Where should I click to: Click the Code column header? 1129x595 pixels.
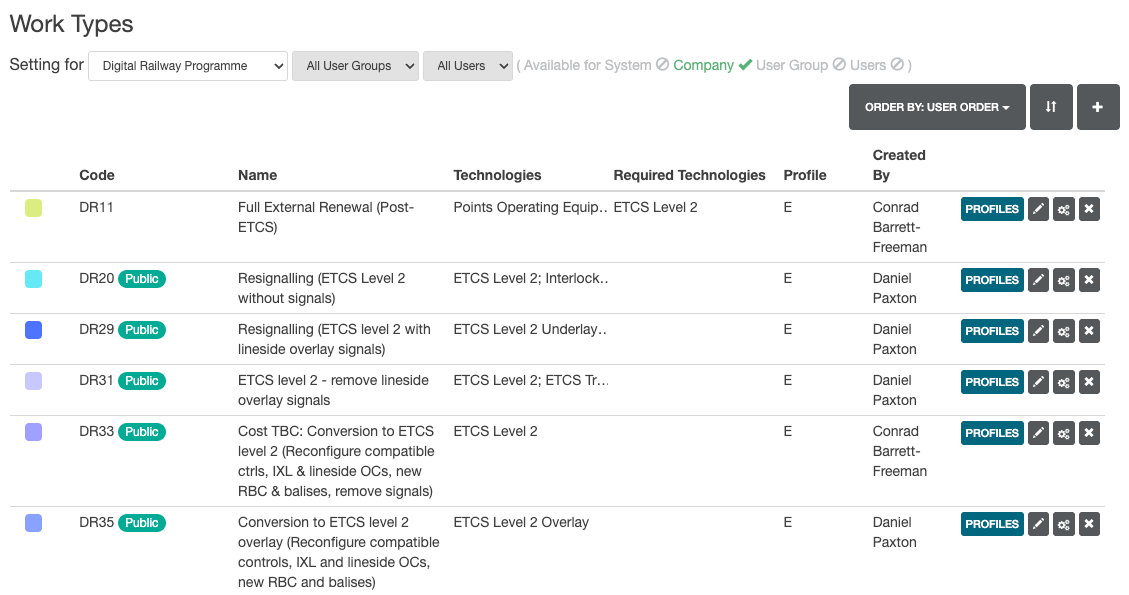97,175
